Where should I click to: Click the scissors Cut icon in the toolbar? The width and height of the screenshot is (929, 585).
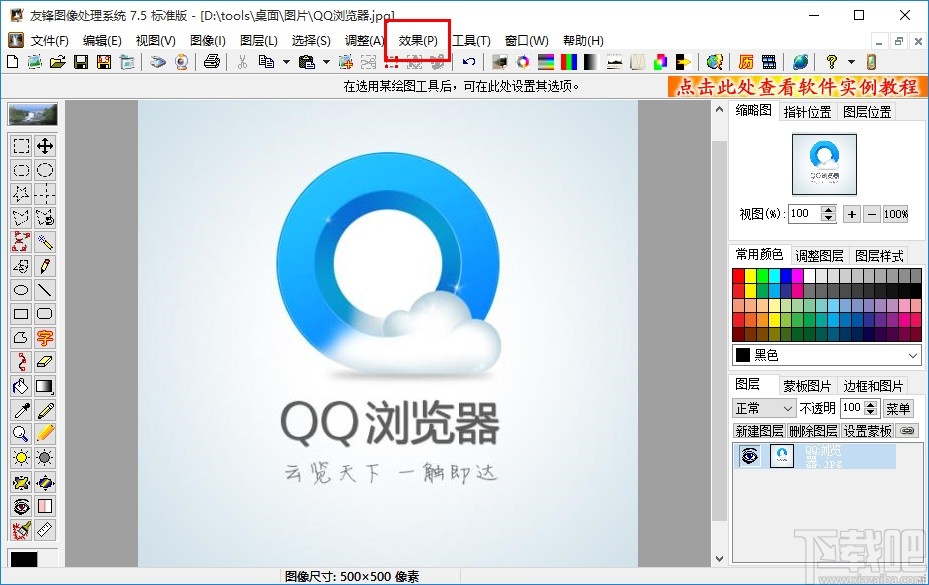coord(243,62)
